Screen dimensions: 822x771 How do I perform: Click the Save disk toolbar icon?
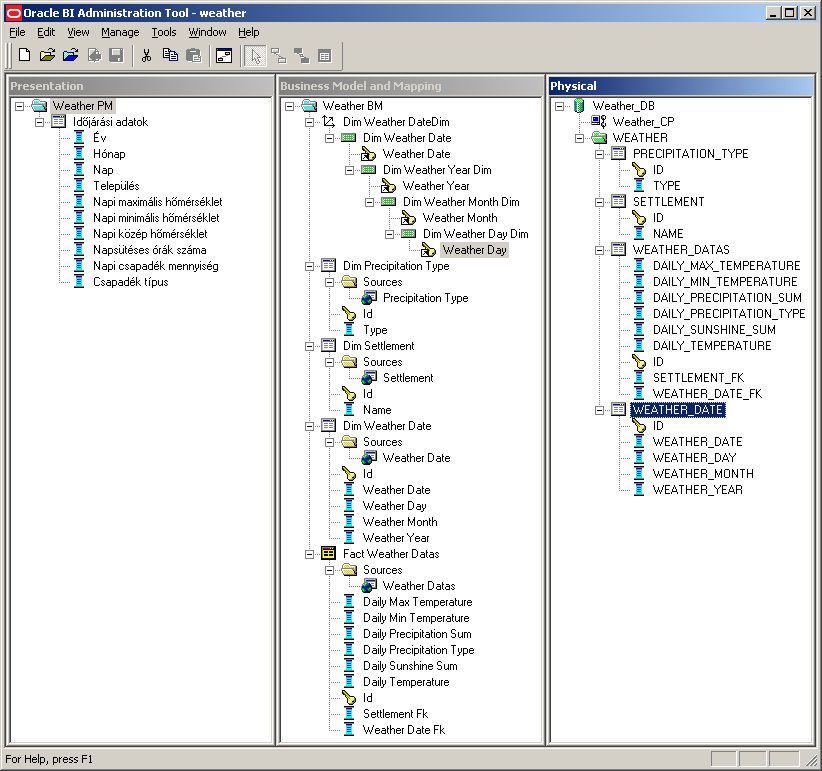(x=116, y=55)
